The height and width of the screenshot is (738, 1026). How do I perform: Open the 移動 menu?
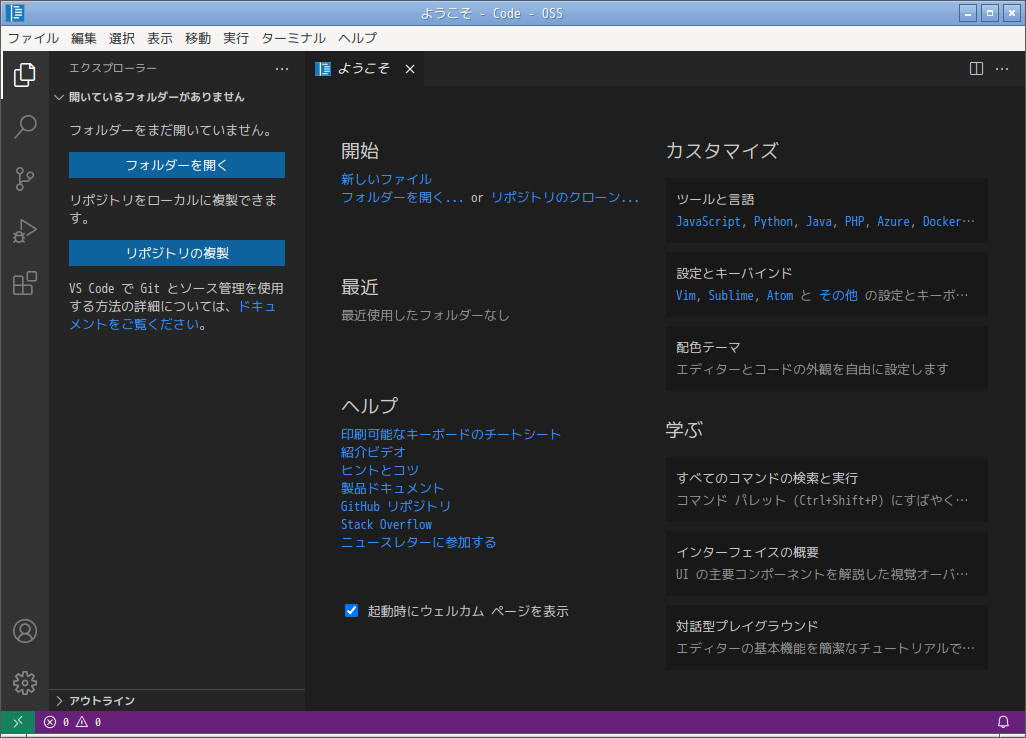[198, 38]
